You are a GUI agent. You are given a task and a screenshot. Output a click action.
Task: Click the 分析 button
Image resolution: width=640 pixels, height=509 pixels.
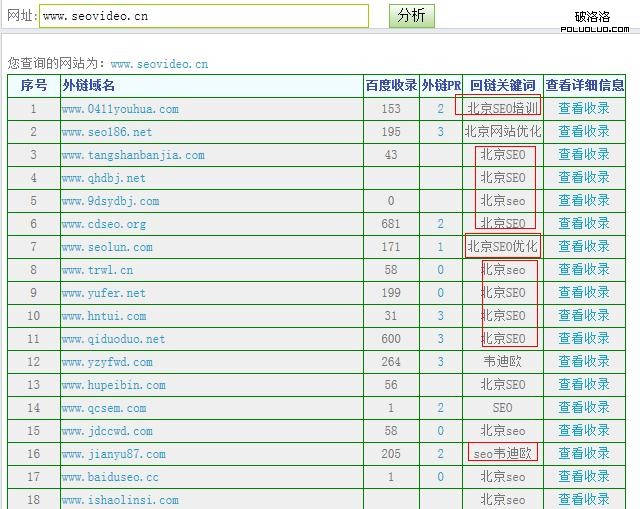[x=411, y=15]
